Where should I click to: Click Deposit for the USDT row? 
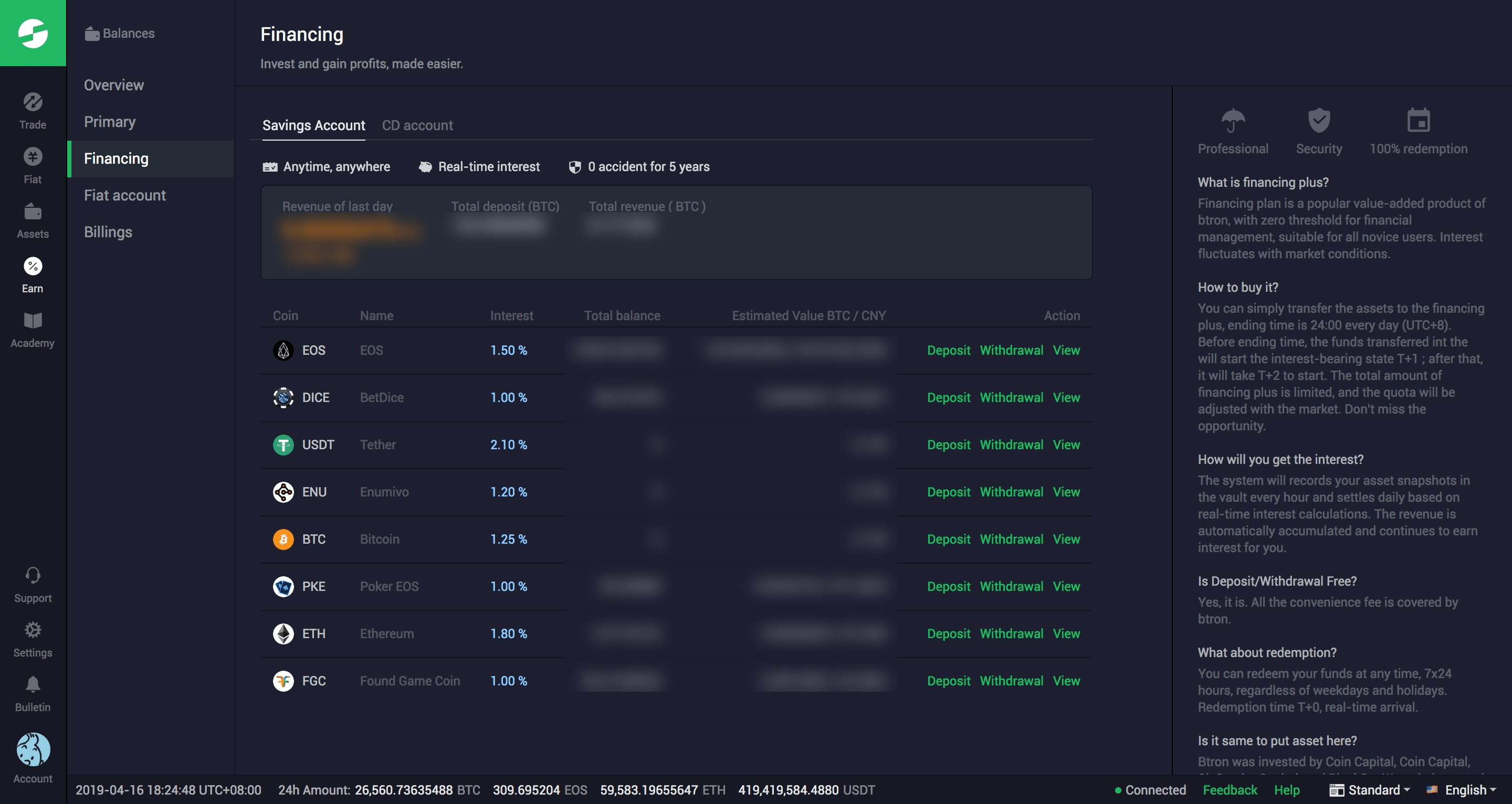coord(948,445)
